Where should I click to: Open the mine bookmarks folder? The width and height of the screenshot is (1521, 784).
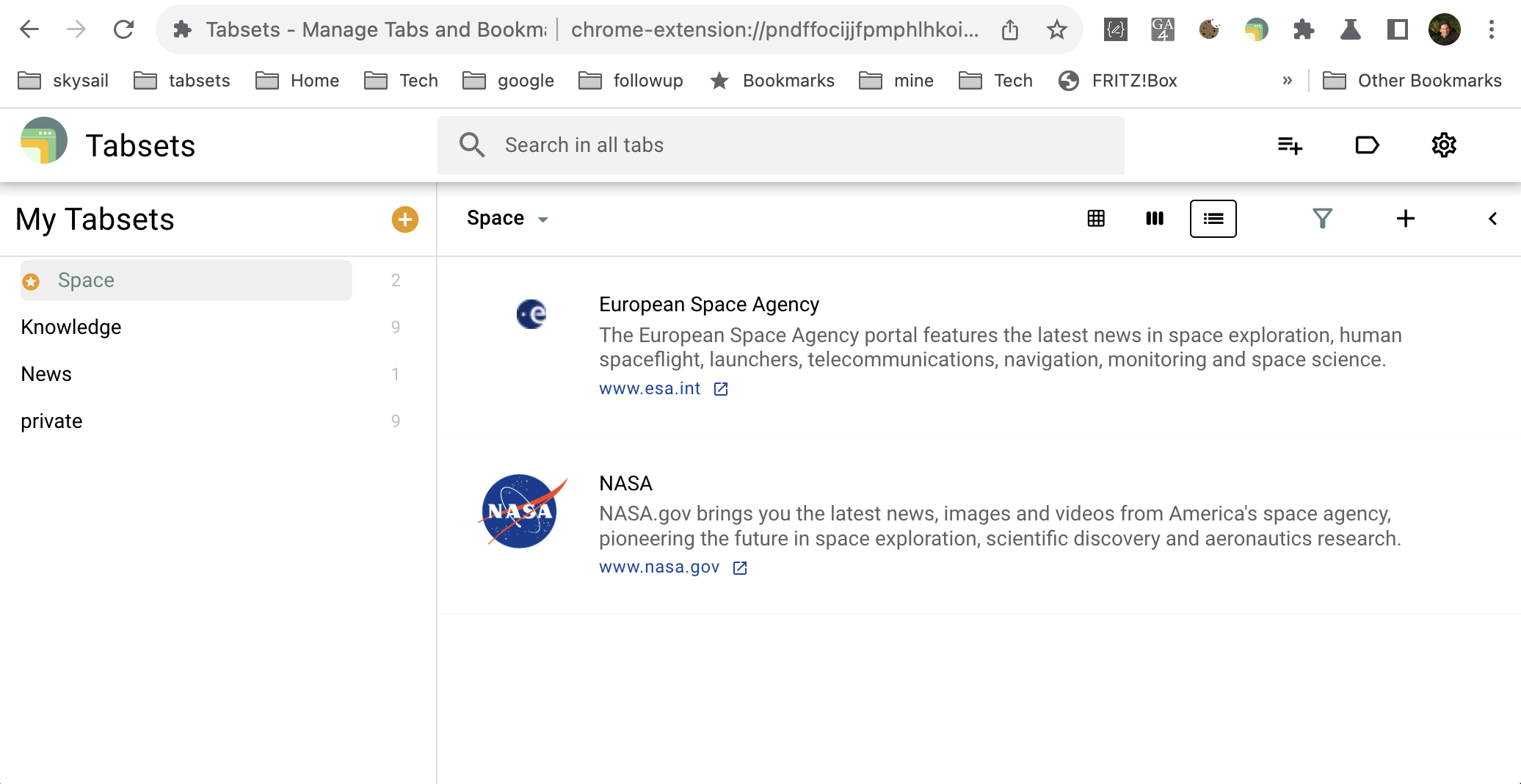(896, 81)
